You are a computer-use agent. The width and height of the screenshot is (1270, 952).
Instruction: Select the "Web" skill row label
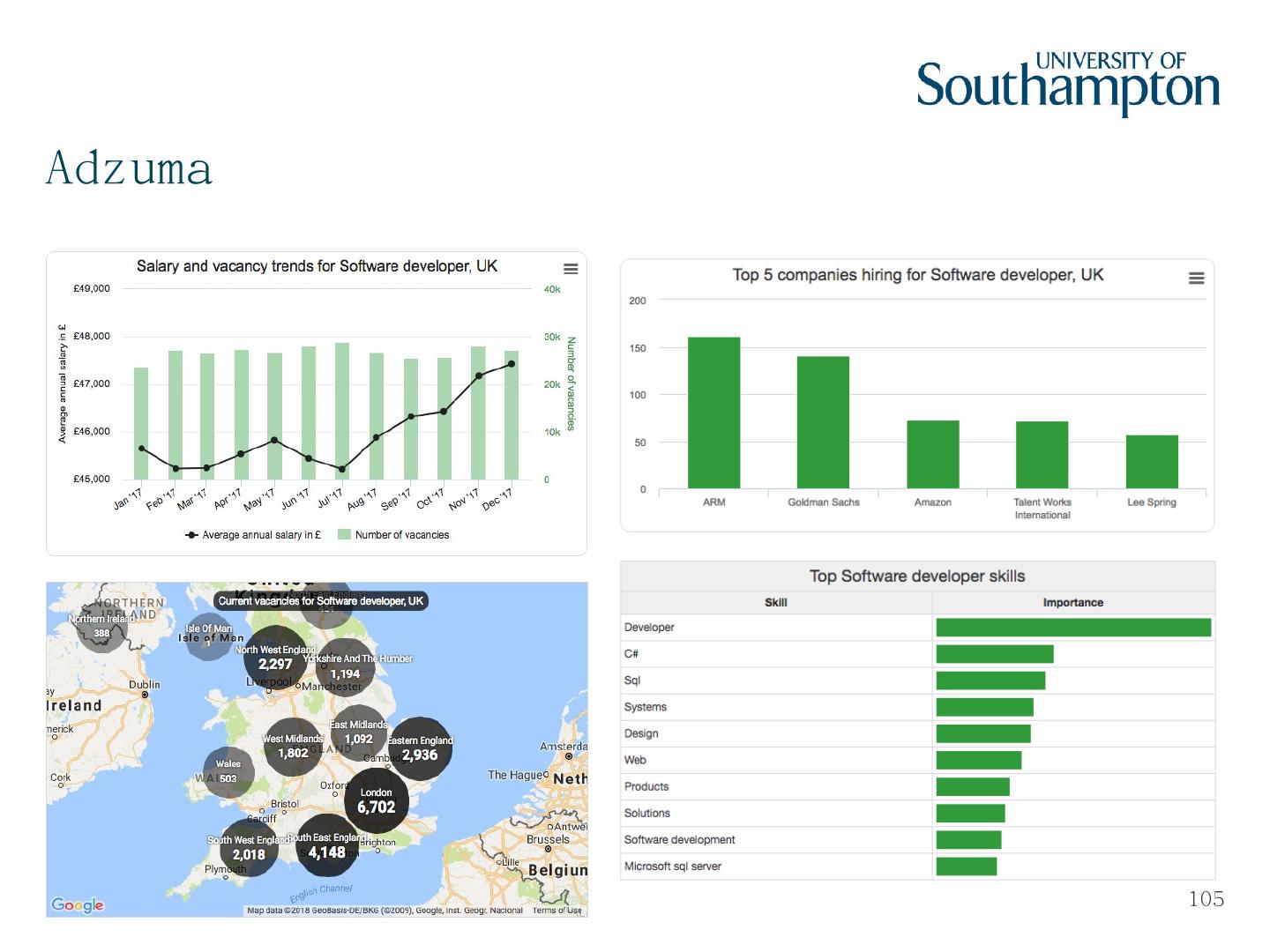click(x=635, y=760)
